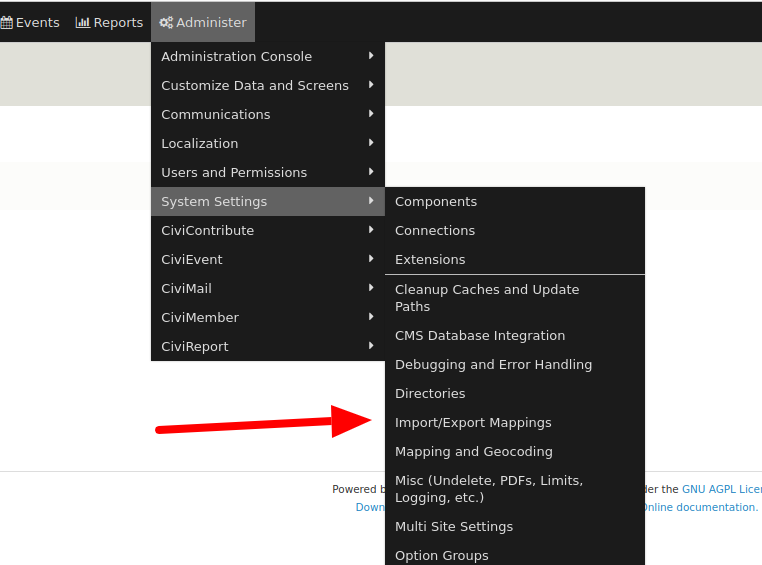The width and height of the screenshot is (762, 565).
Task: Choose Extensions in the submenu
Action: point(515,259)
